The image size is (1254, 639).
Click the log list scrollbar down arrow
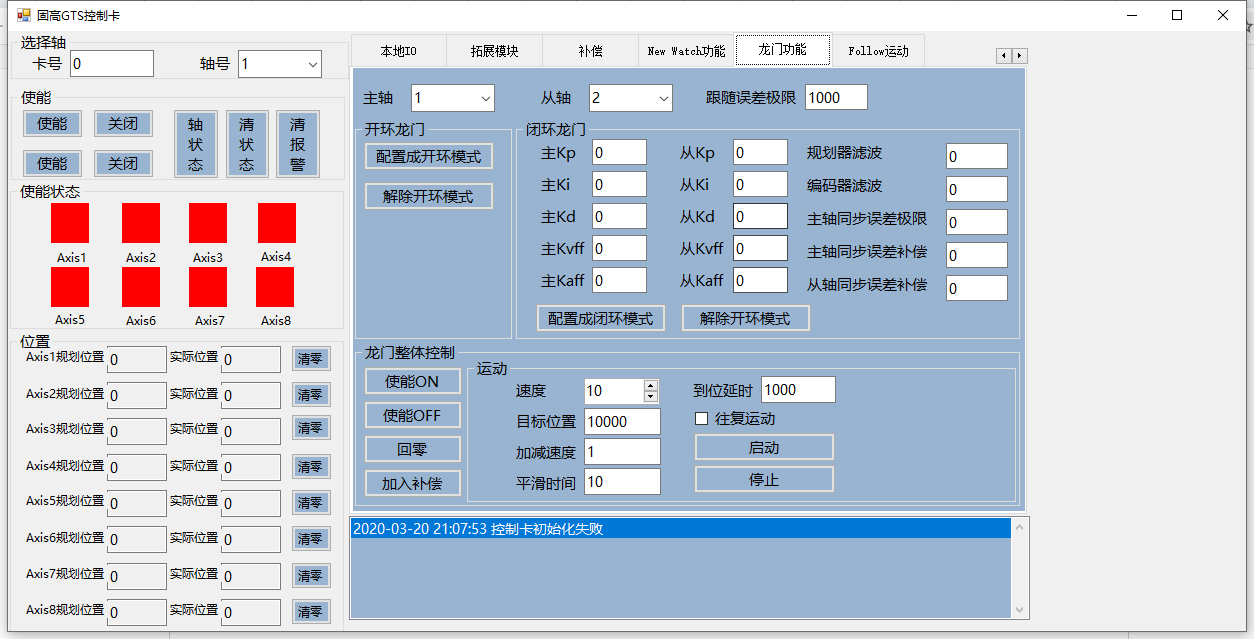point(1020,609)
